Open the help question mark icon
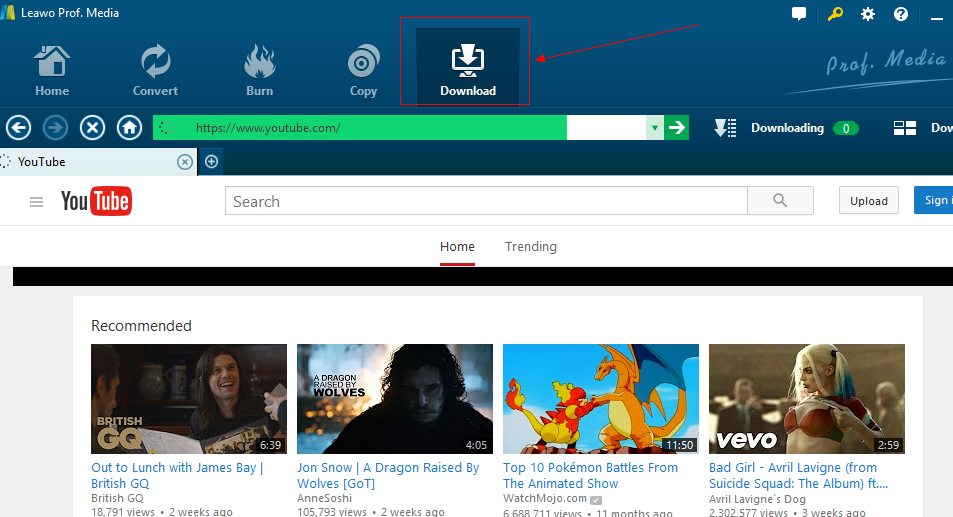This screenshot has width=953, height=517. point(901,13)
